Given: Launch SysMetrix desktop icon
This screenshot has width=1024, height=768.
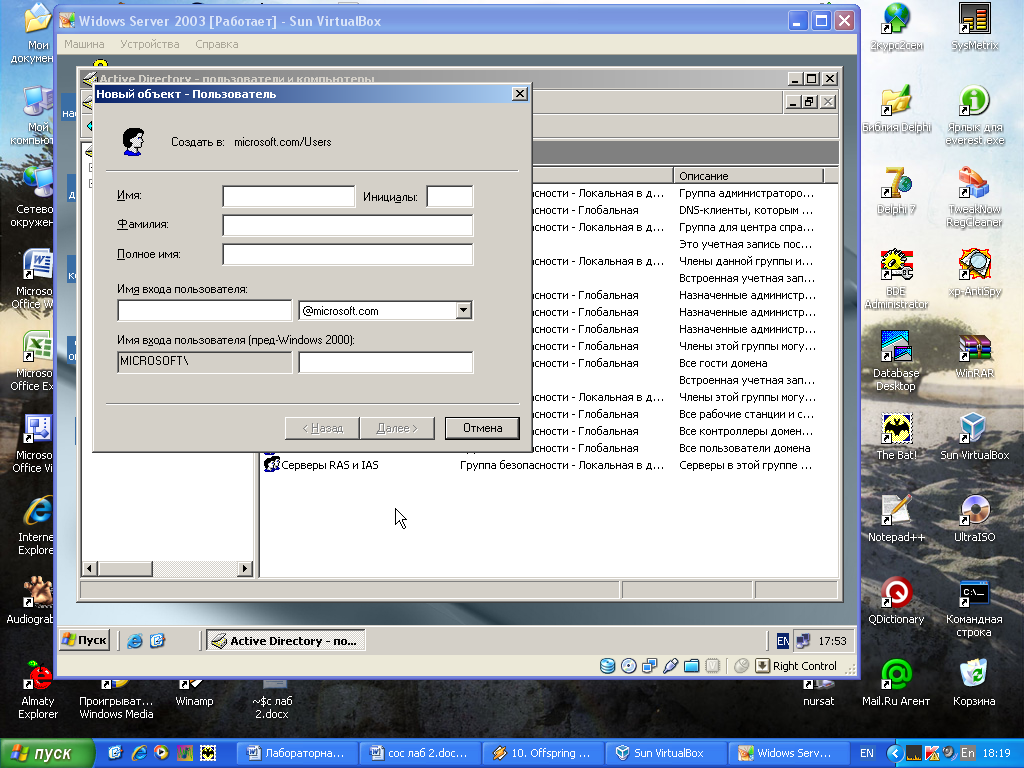Looking at the screenshot, I should pyautogui.click(x=974, y=26).
